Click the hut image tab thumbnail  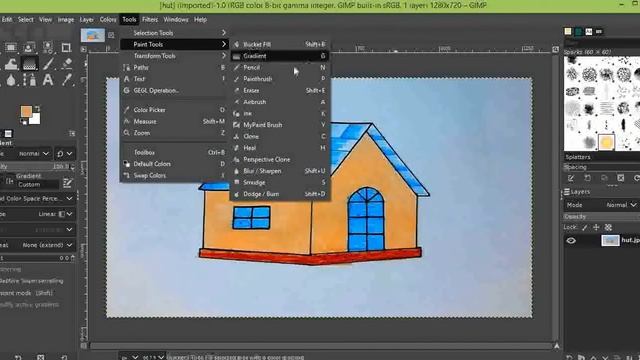(x=93, y=35)
